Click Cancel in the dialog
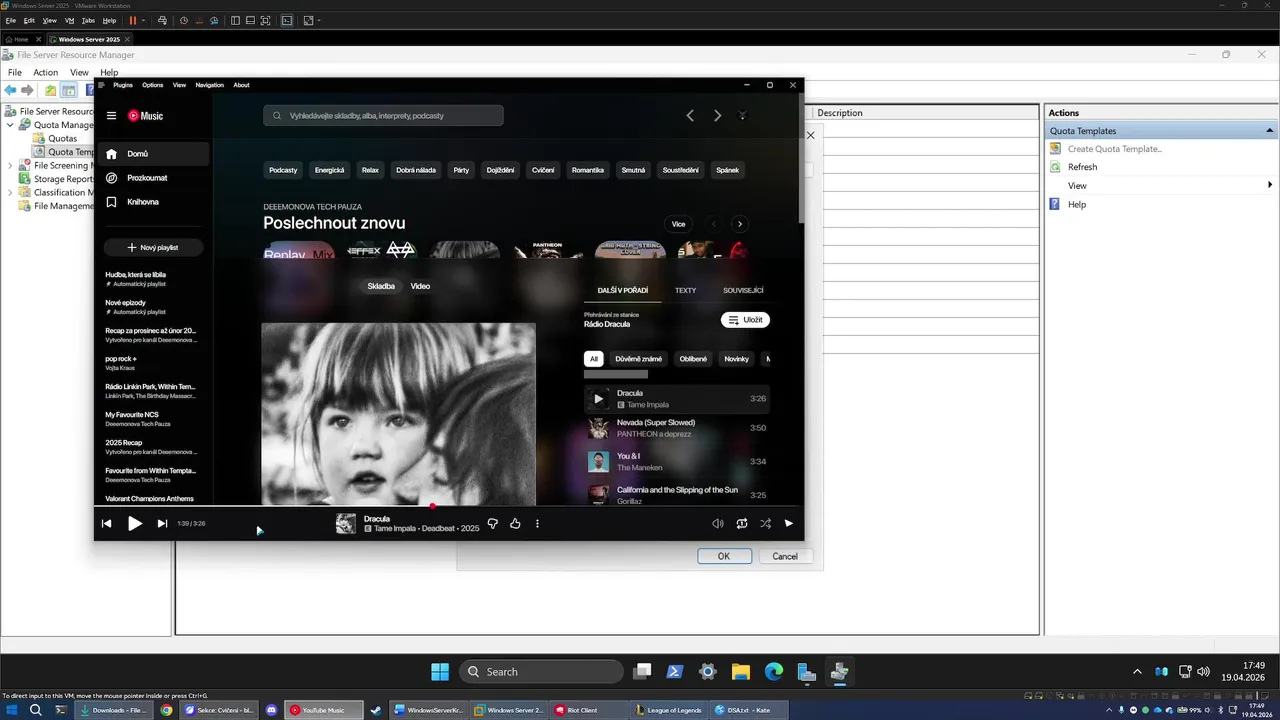1280x720 pixels. tap(785, 556)
